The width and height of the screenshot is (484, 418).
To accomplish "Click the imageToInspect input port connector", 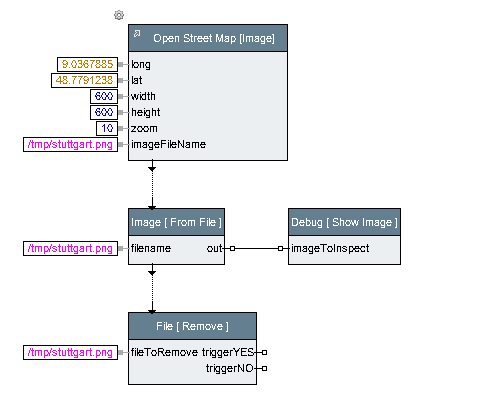I will (x=280, y=248).
